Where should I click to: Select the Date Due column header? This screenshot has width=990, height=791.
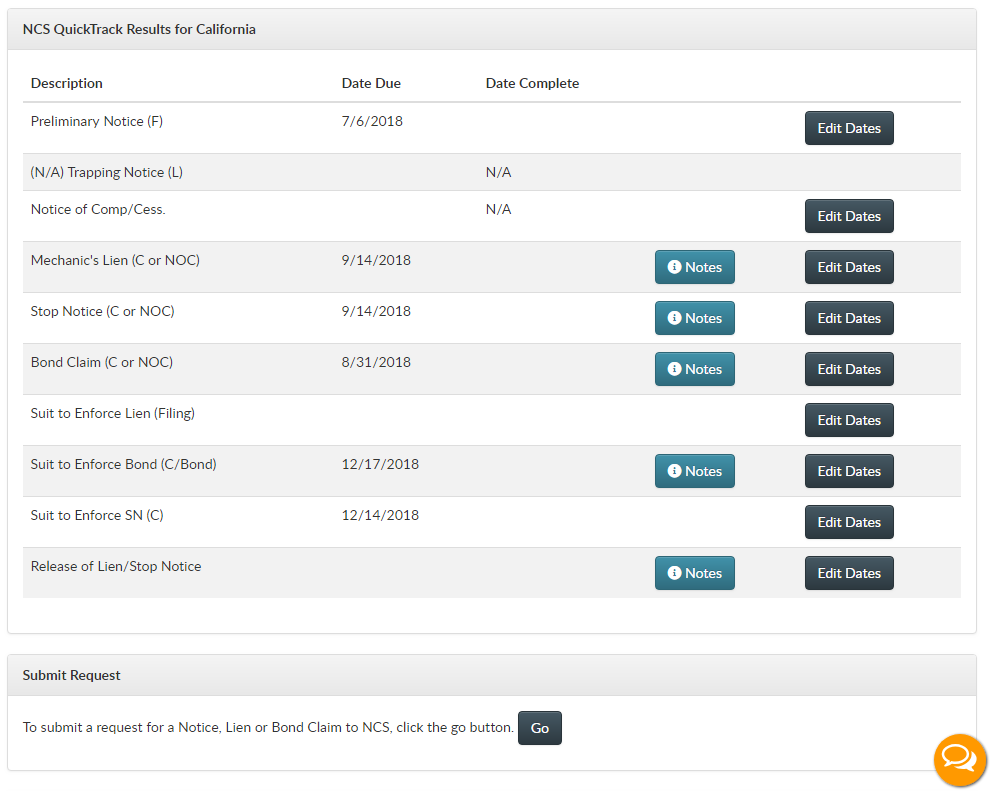[x=371, y=83]
